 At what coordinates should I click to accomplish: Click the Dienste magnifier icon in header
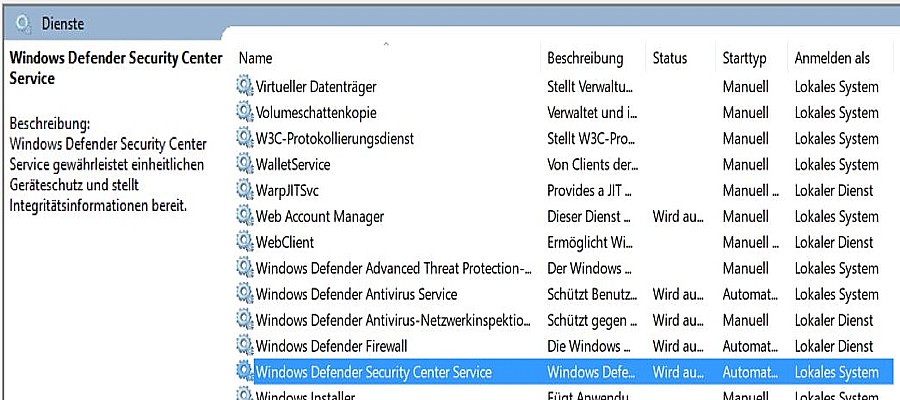(22, 24)
